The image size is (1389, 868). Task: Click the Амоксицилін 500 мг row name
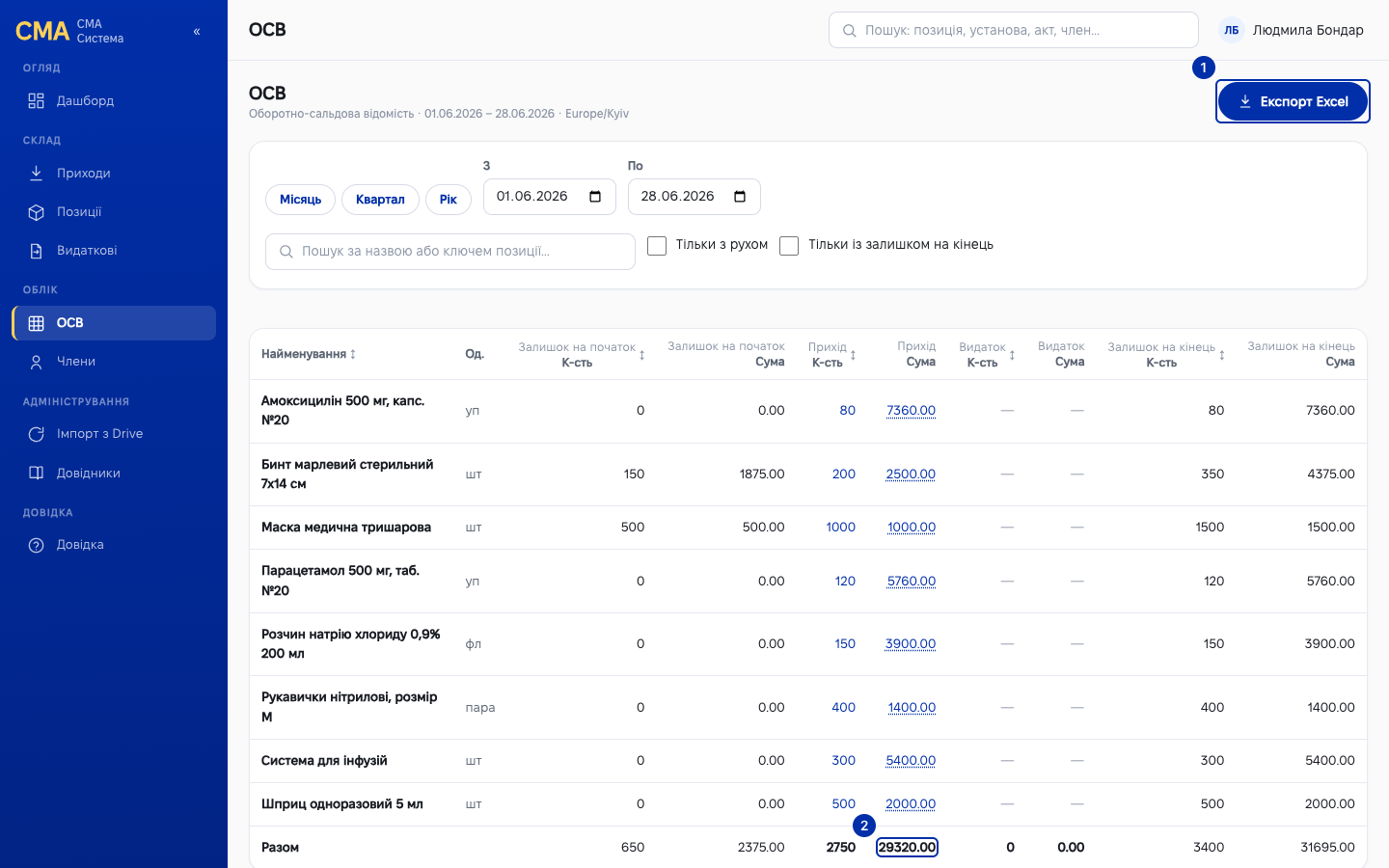pyautogui.click(x=342, y=411)
